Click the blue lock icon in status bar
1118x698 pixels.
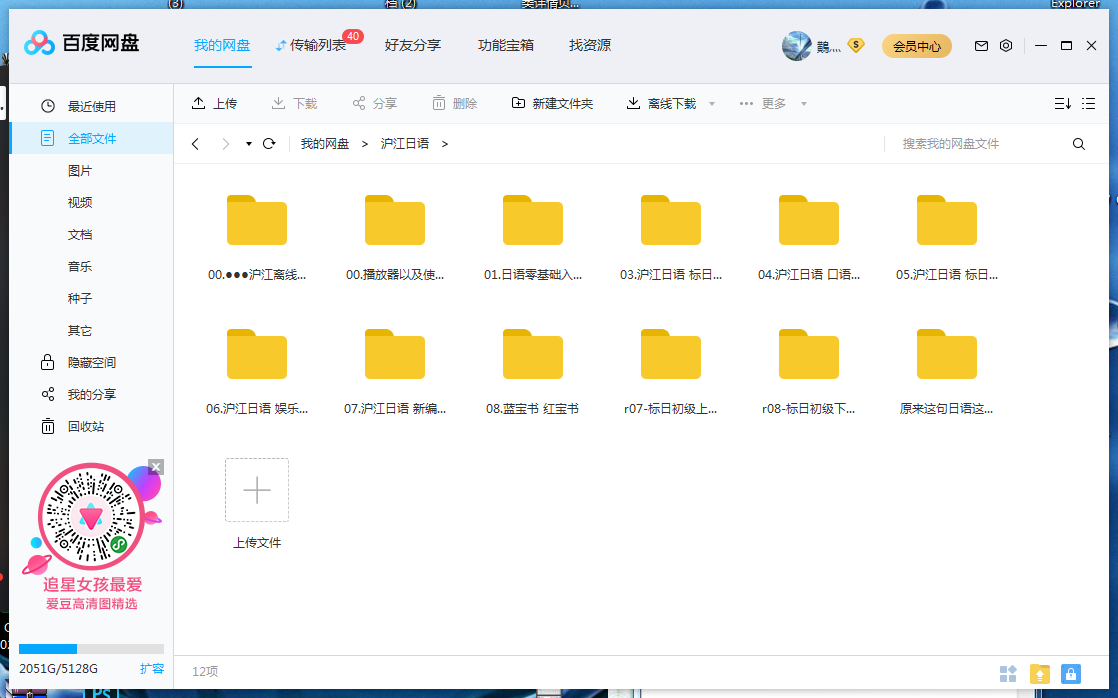[1070, 673]
